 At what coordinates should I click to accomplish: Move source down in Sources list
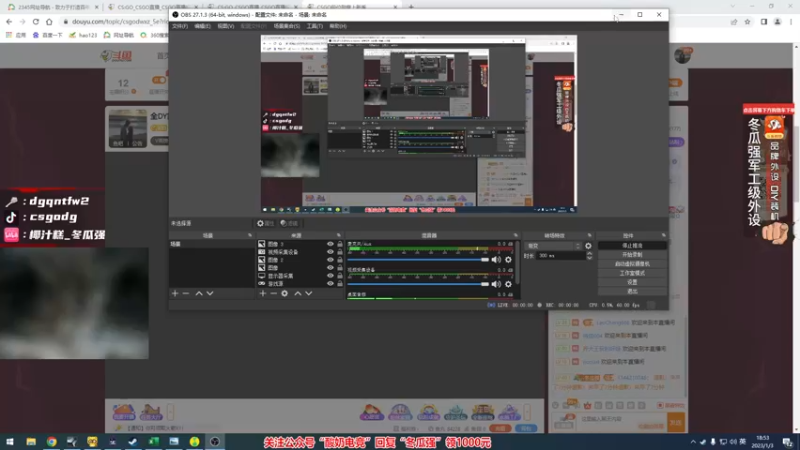309,293
